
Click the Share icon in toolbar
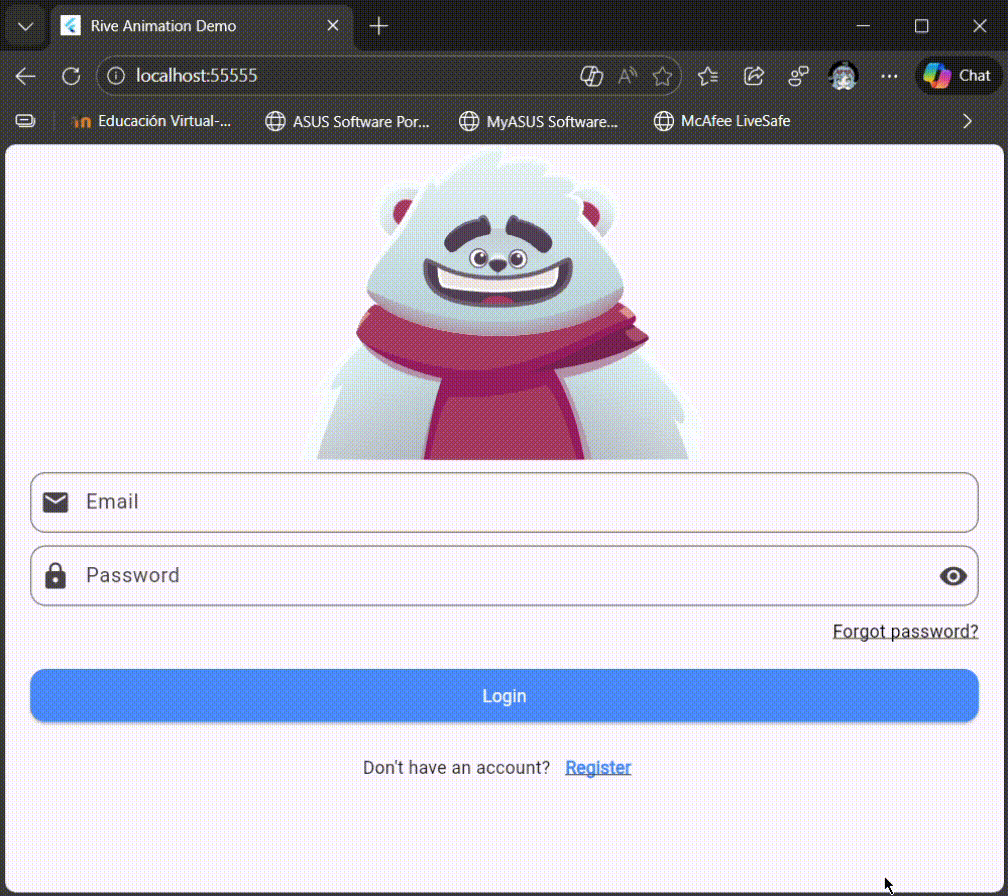click(753, 76)
